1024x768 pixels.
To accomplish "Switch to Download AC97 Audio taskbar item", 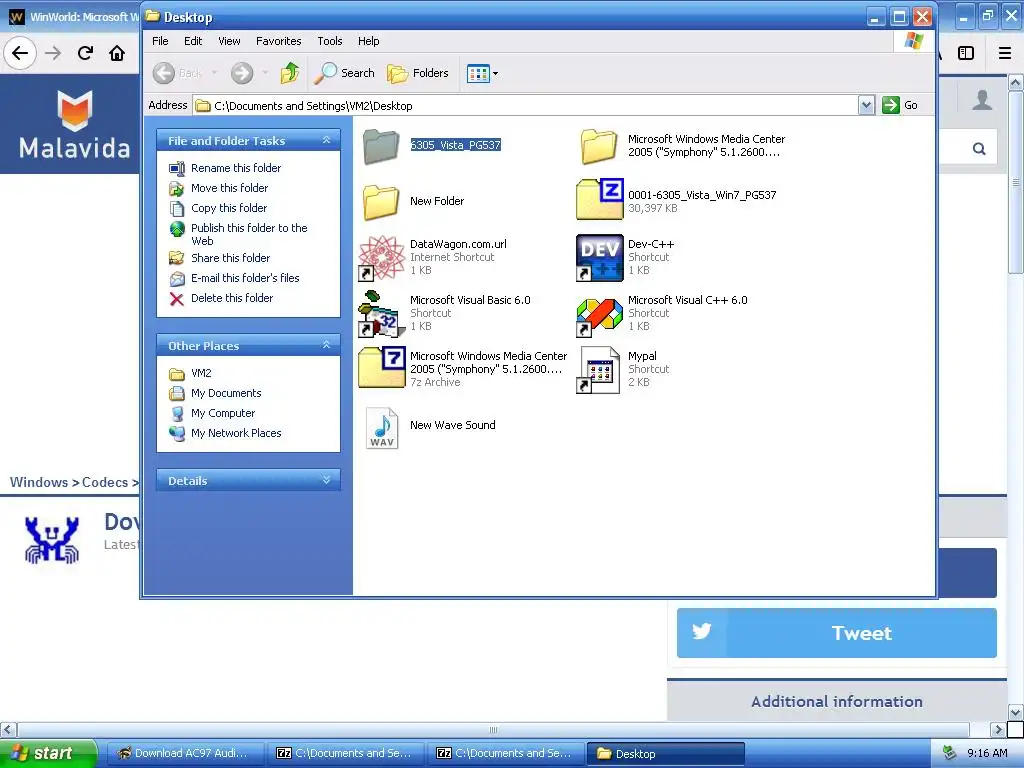I will (185, 754).
